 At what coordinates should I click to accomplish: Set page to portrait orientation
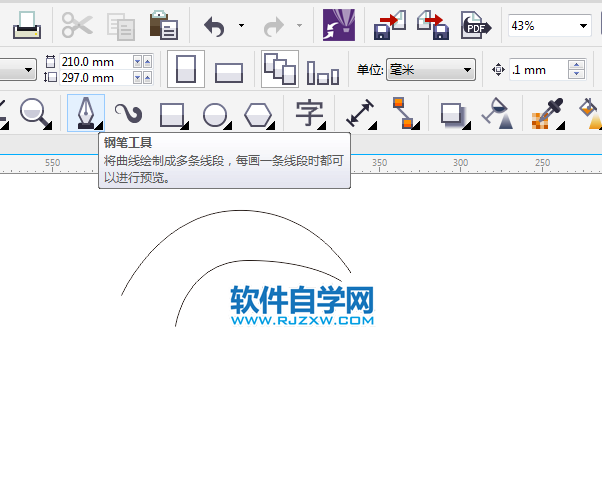185,70
